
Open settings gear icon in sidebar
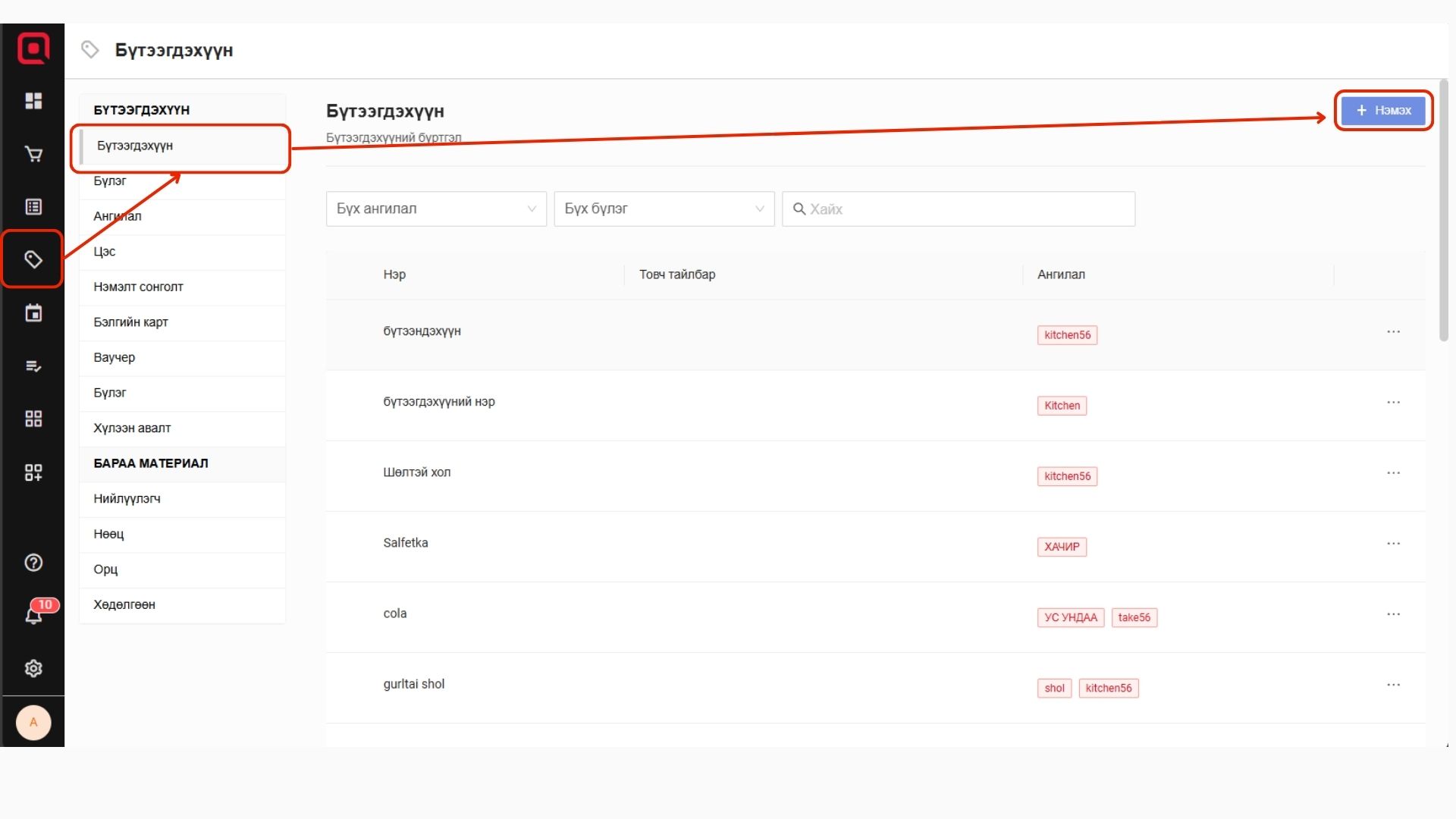33,668
